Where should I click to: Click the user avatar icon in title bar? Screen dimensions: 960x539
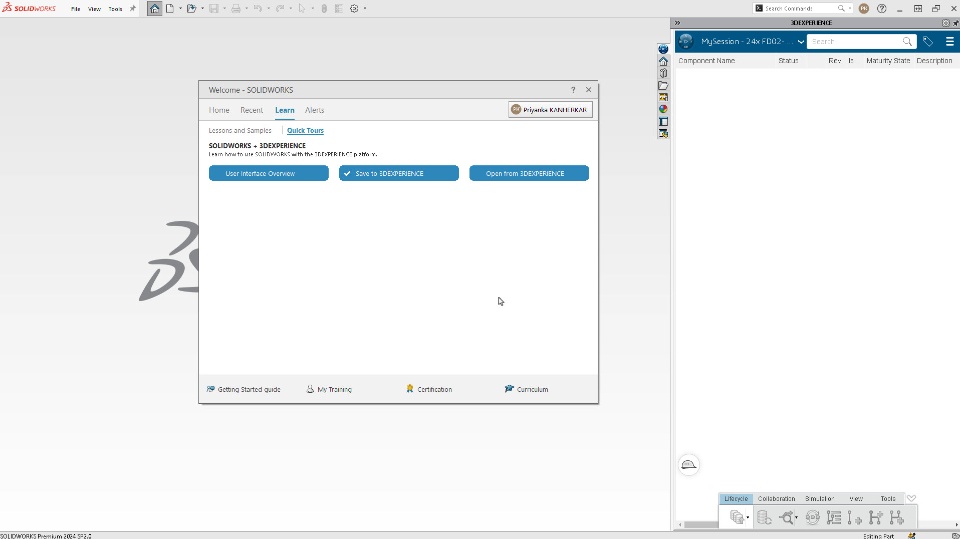pyautogui.click(x=864, y=9)
